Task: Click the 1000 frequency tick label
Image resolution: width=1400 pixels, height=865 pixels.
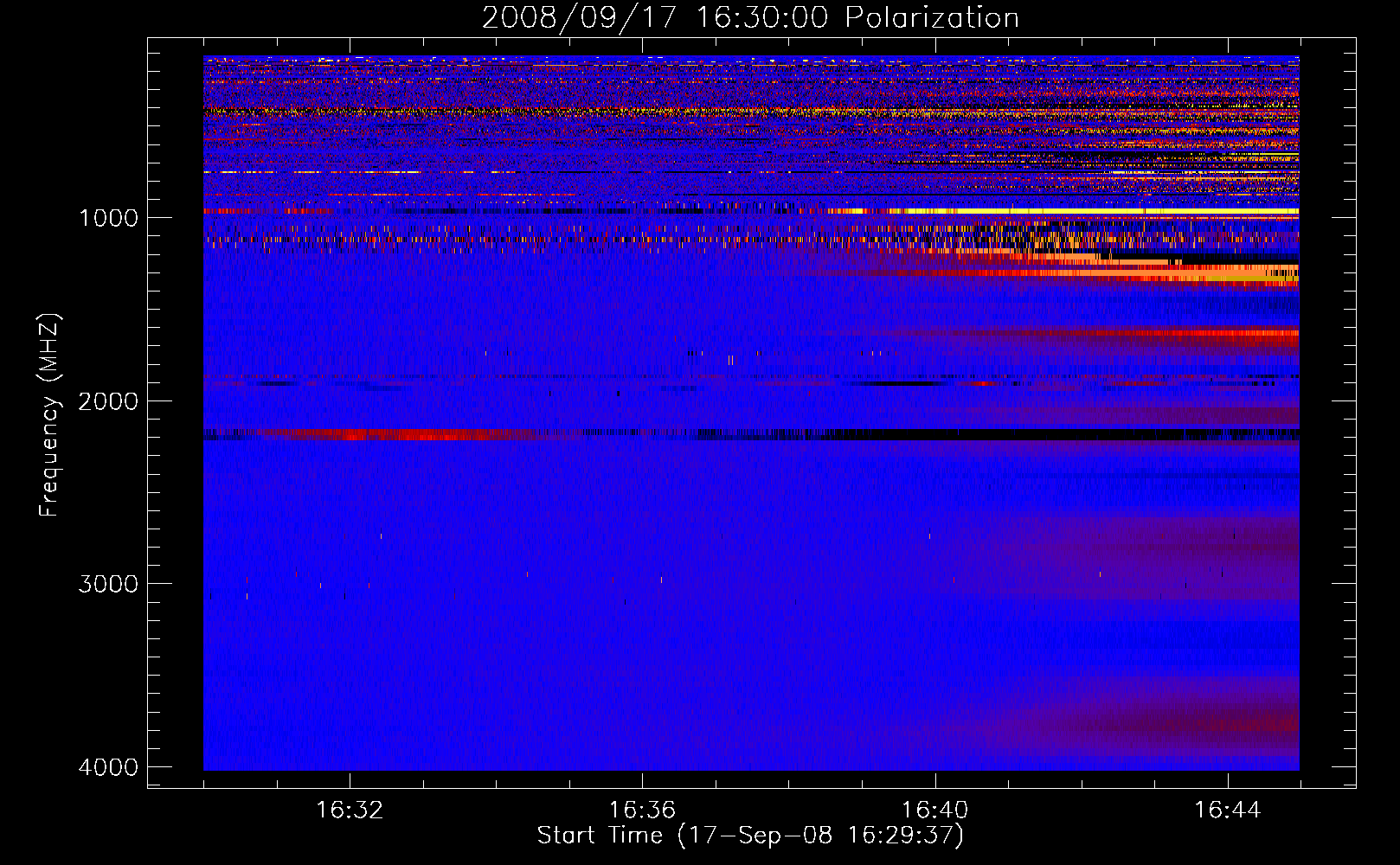Action: pos(109,217)
